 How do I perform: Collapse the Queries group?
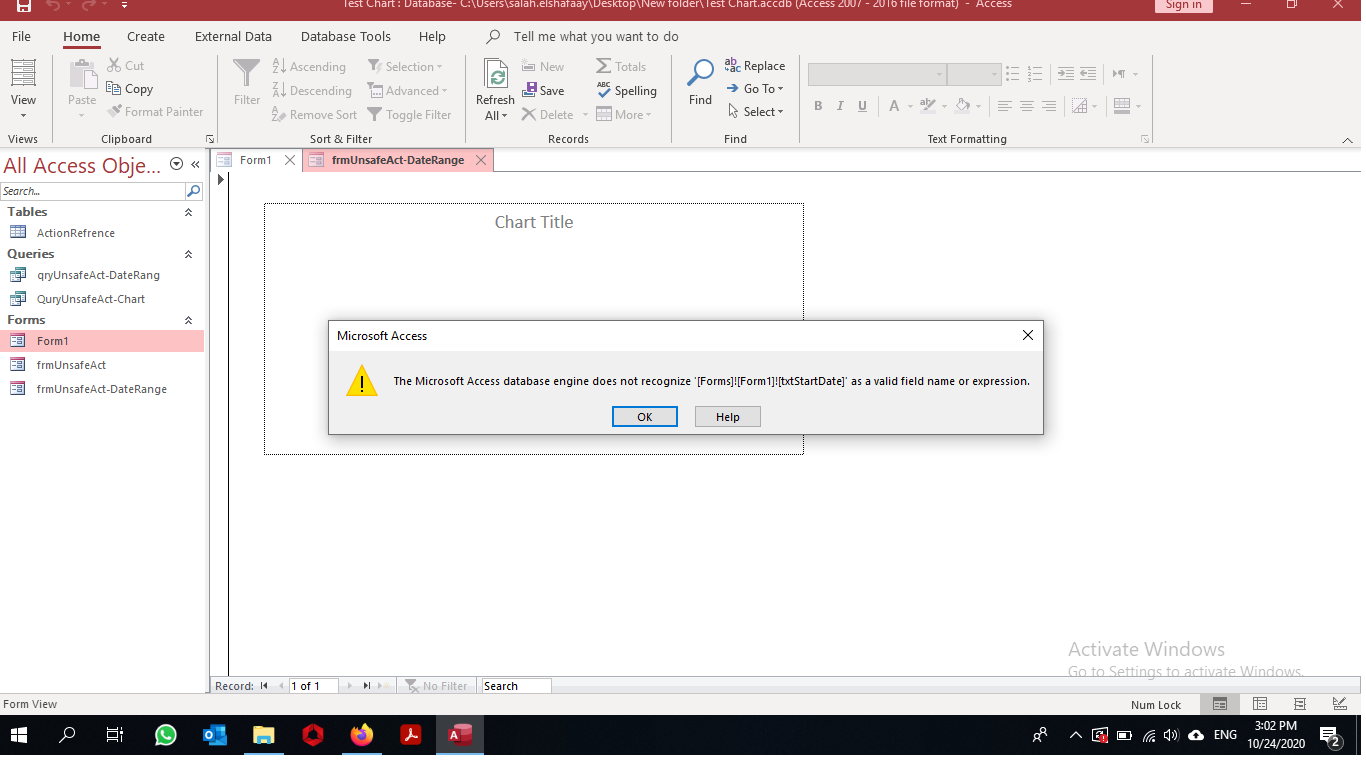coord(188,254)
